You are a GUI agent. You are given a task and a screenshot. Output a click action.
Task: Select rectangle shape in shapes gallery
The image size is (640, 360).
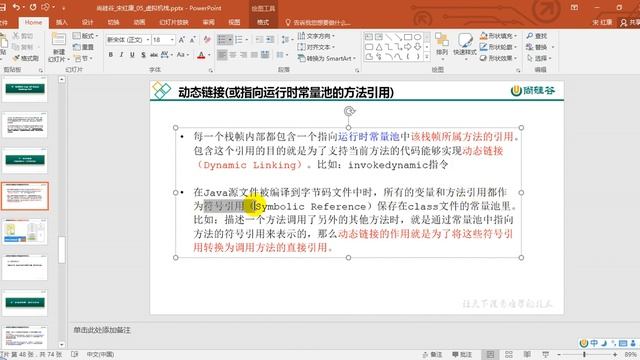point(407,37)
